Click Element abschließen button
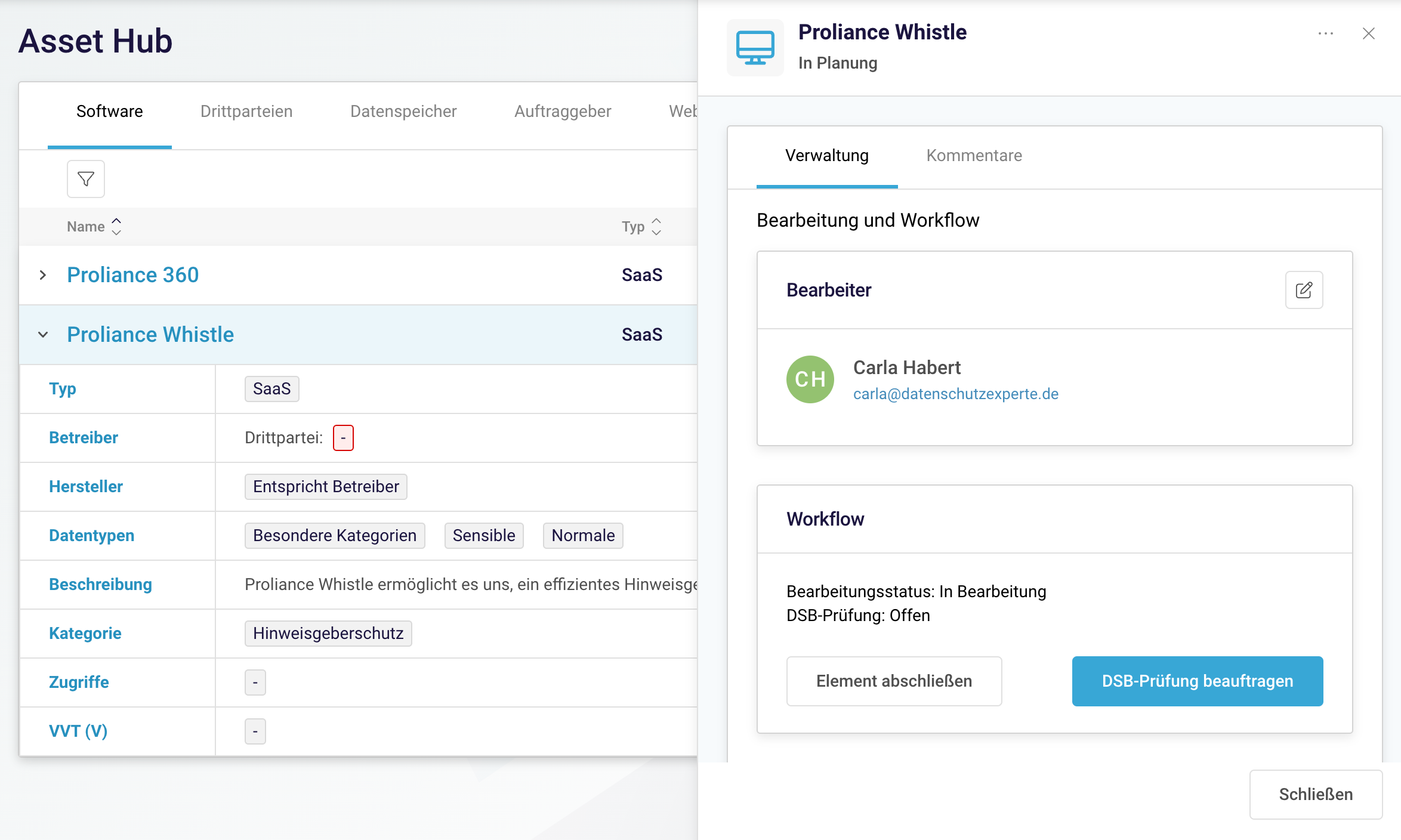Viewport: 1401px width, 840px height. point(894,681)
